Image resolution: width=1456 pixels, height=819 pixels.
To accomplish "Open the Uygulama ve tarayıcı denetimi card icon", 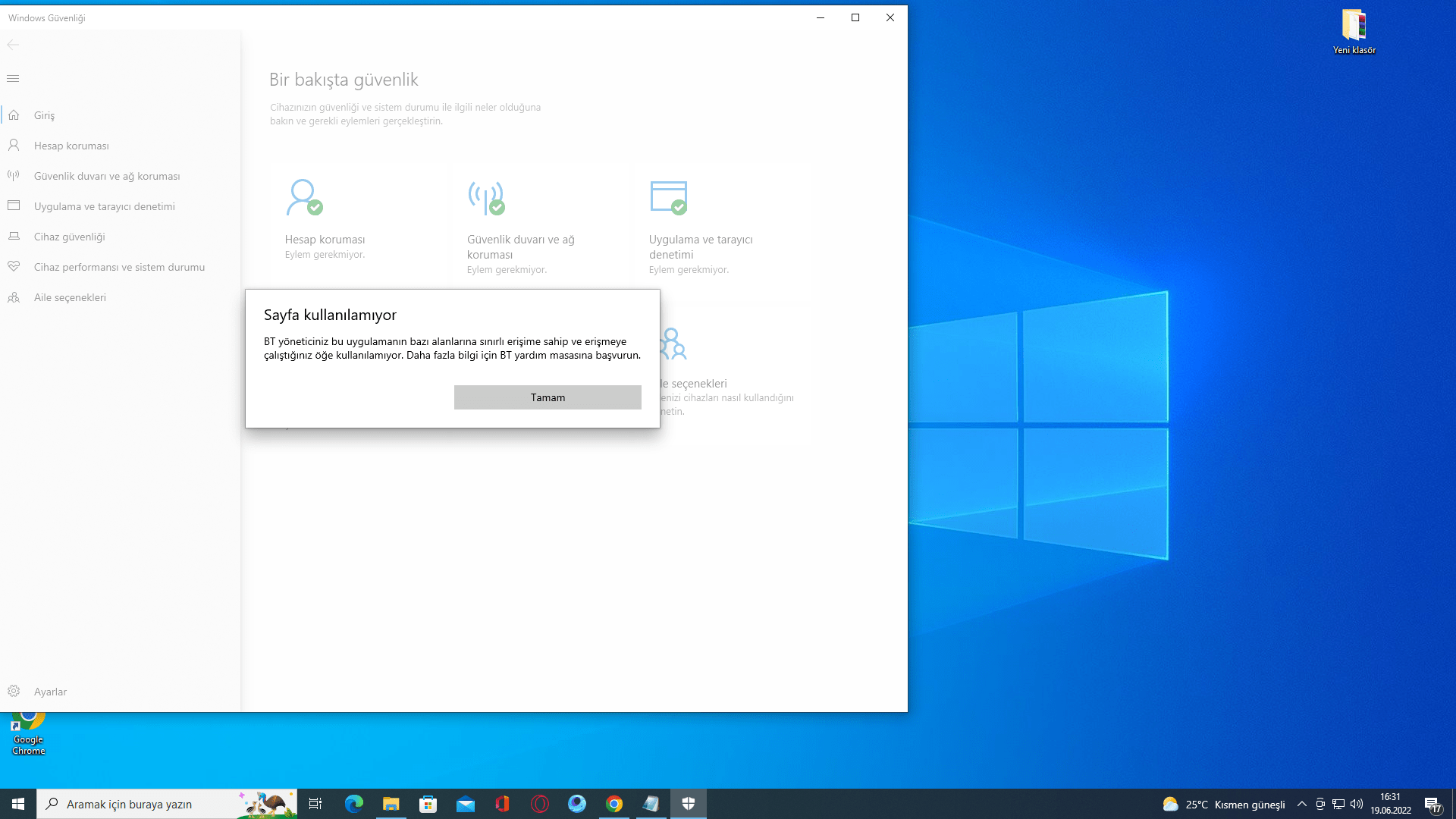I will (669, 197).
